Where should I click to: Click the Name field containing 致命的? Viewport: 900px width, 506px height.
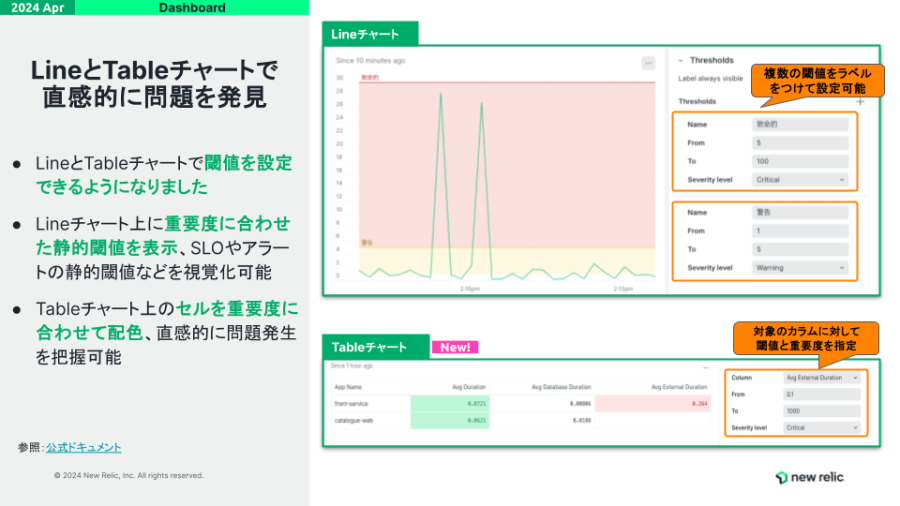point(800,124)
